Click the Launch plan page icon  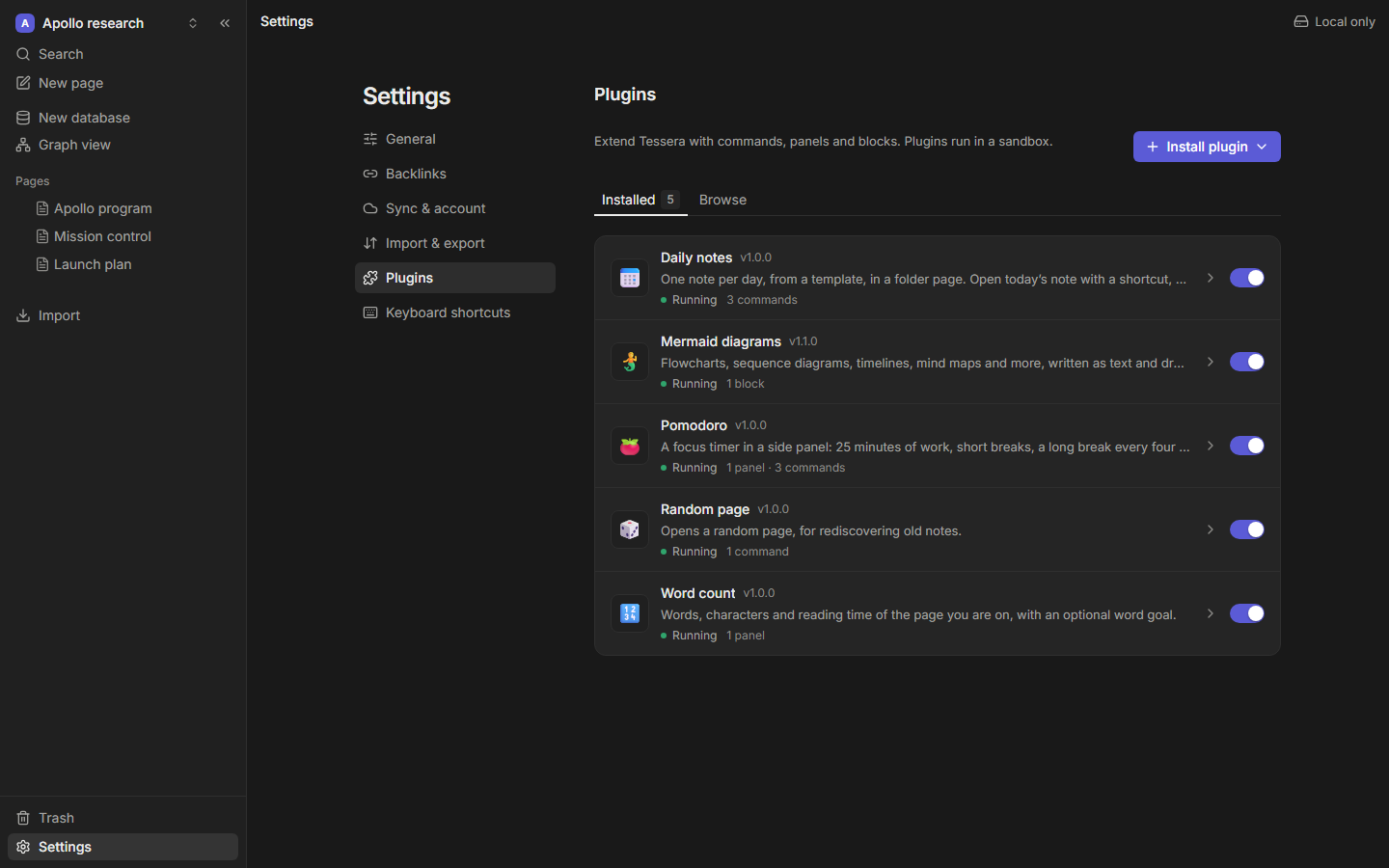coord(42,264)
